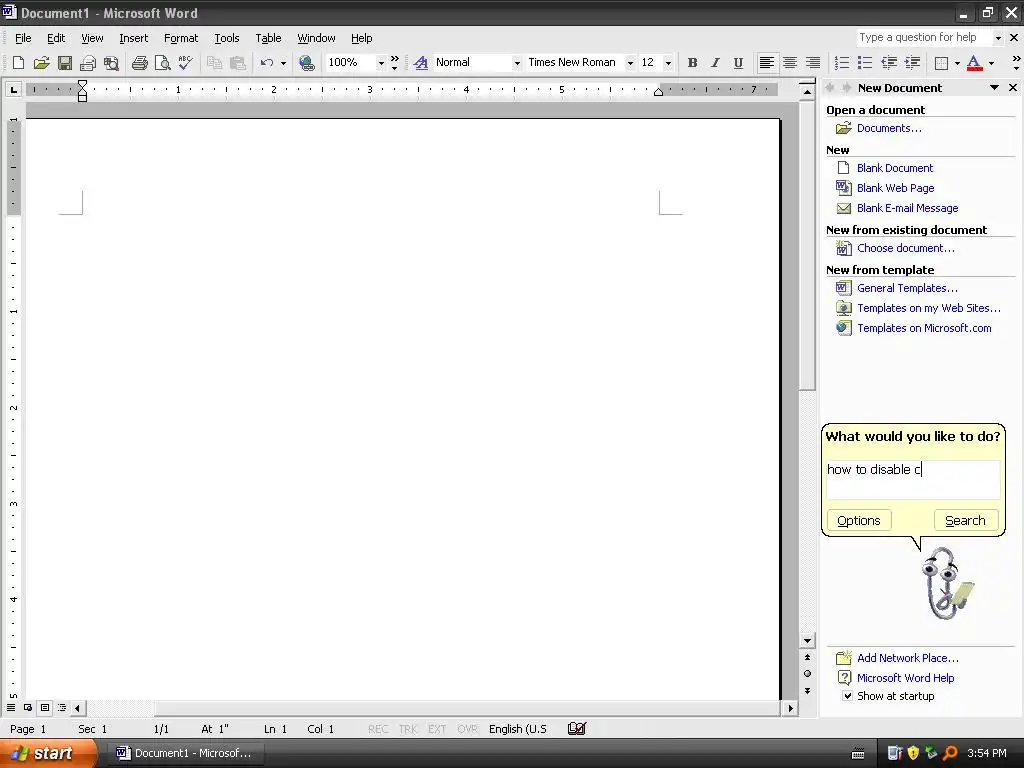Click the Paste toolbar icon
The image size is (1024, 768).
(238, 63)
